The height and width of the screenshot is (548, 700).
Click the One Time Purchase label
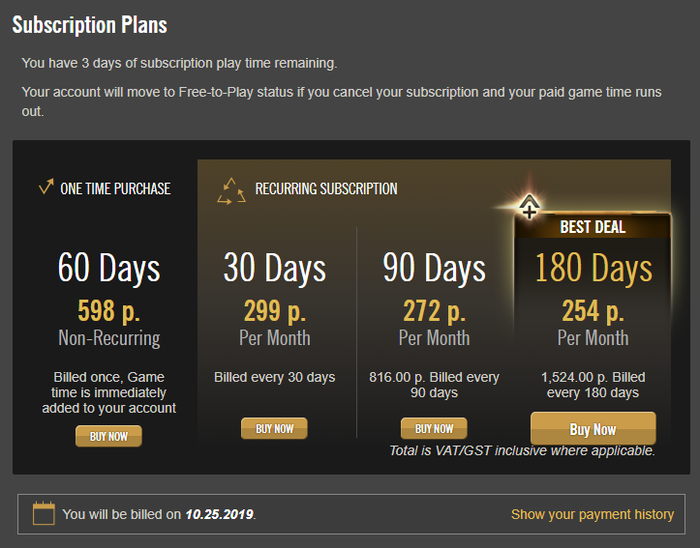[115, 188]
